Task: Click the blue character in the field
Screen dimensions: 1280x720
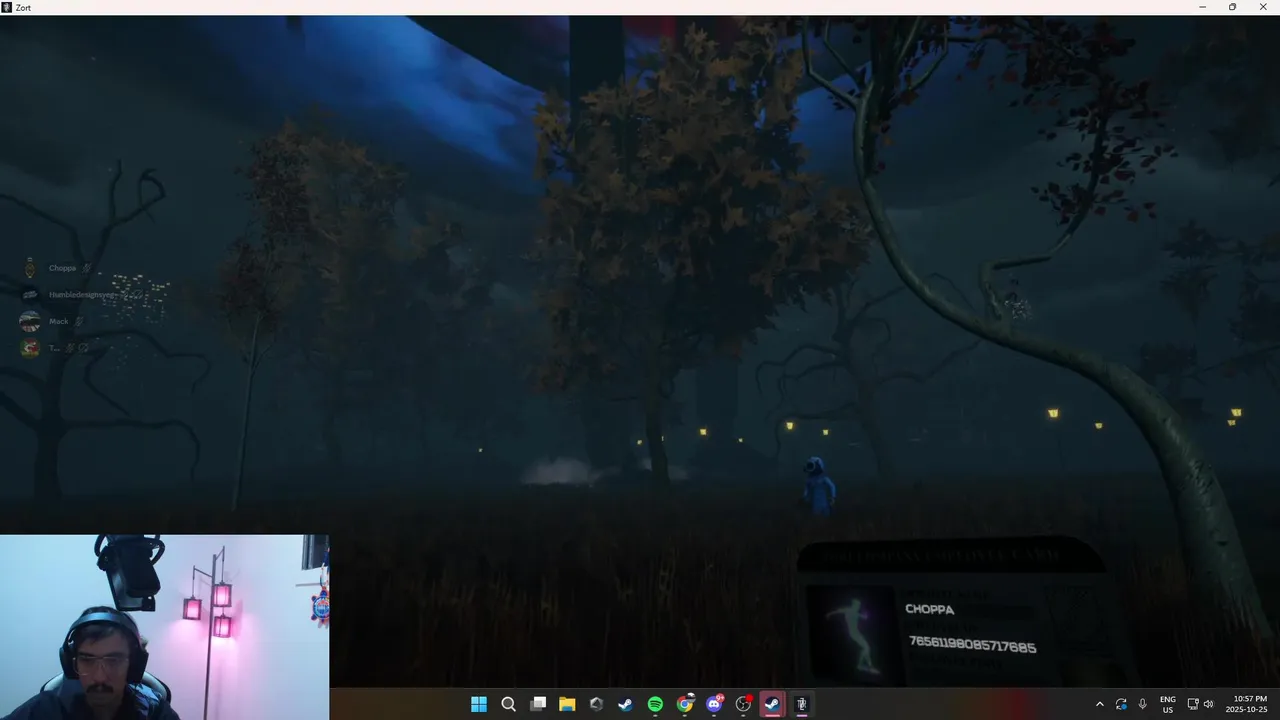Action: (x=818, y=486)
